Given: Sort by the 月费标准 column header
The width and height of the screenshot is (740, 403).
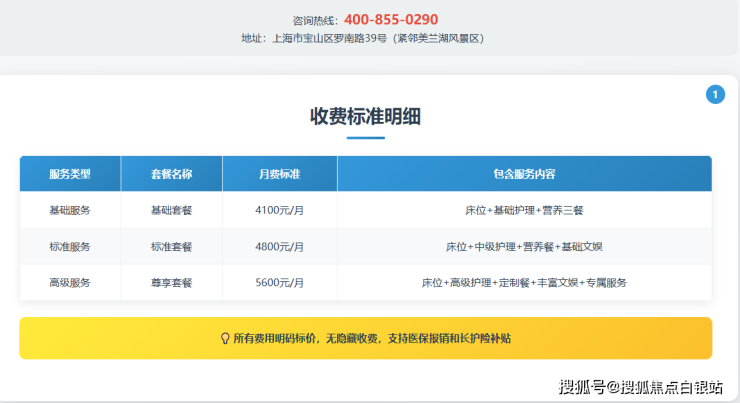Looking at the screenshot, I should 279,174.
